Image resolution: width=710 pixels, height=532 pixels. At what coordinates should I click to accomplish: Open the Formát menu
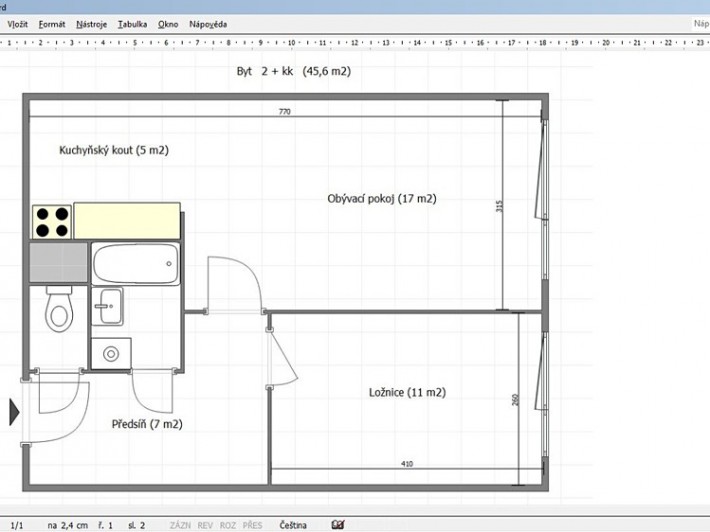(52, 23)
